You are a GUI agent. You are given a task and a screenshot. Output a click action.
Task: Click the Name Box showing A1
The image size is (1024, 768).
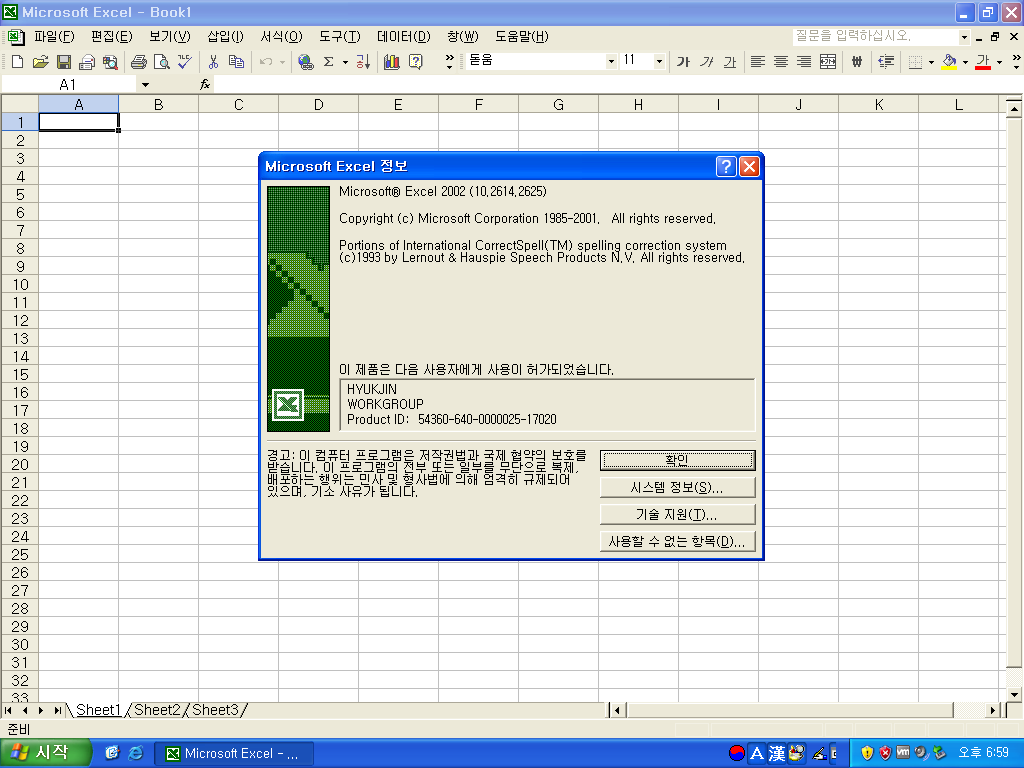(69, 84)
